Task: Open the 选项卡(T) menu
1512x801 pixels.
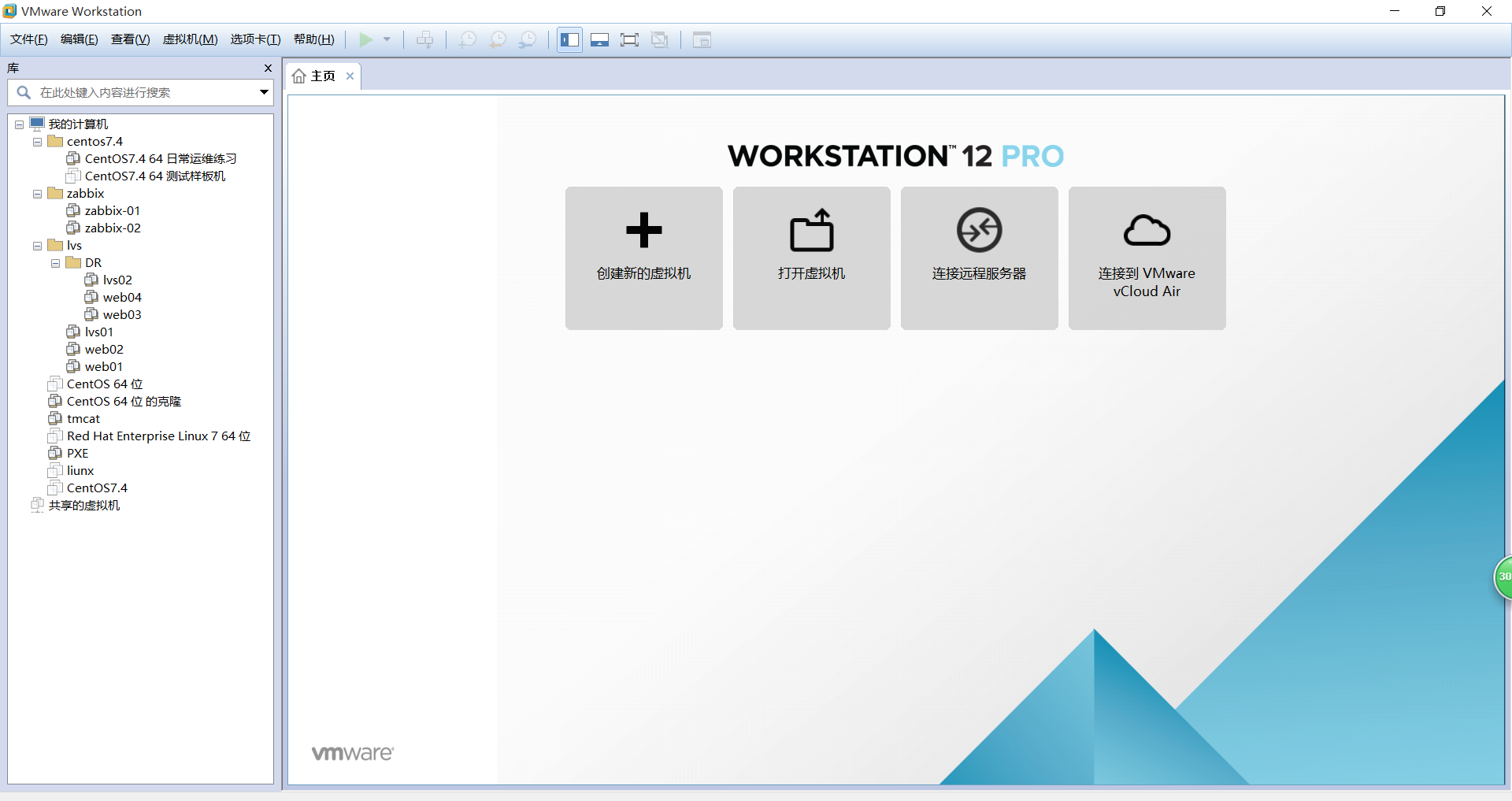Action: tap(255, 39)
